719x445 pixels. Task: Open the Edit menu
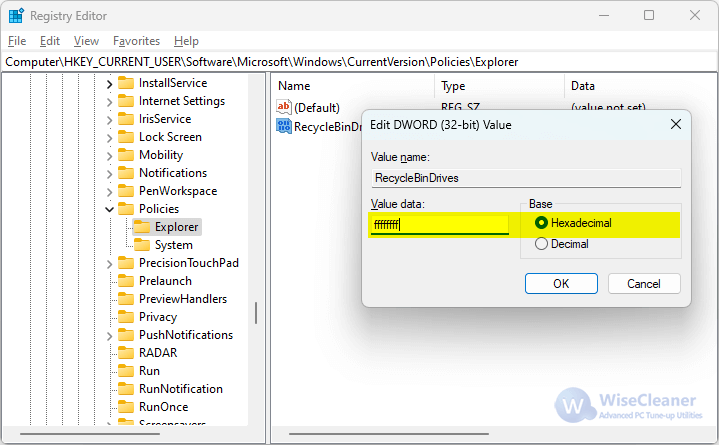pos(50,41)
